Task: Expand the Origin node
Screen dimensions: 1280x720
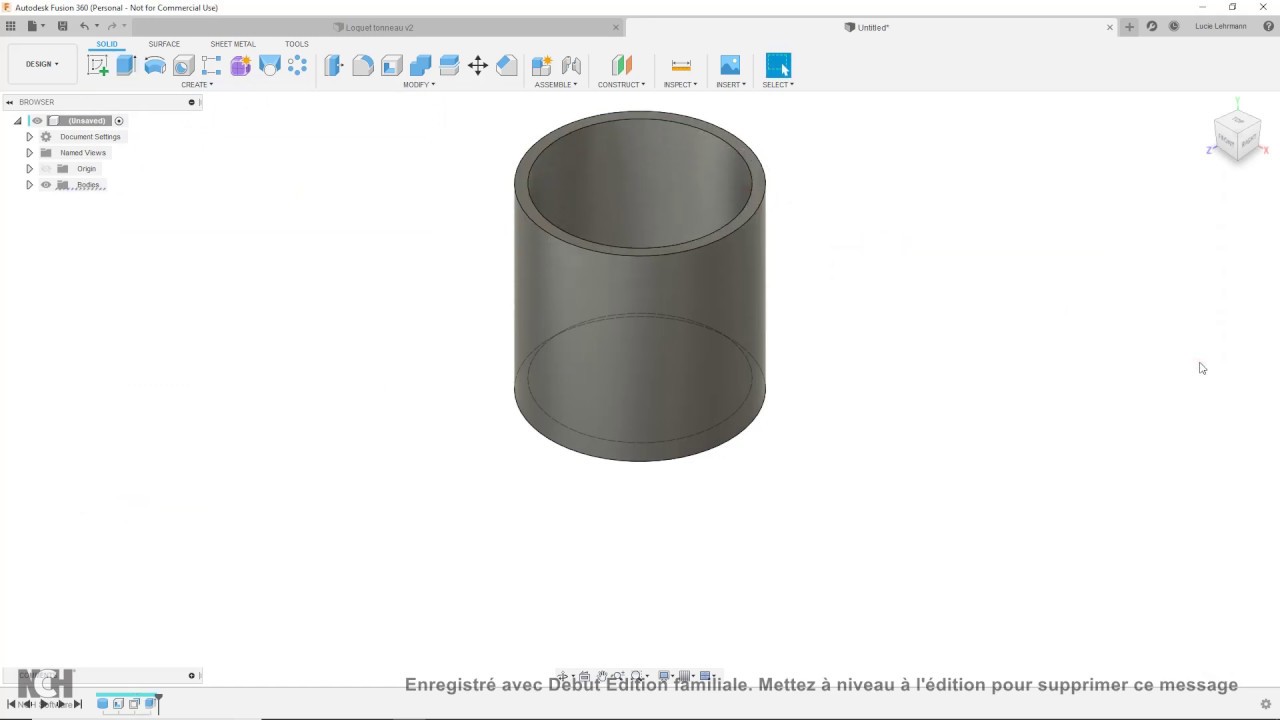Action: [29, 169]
